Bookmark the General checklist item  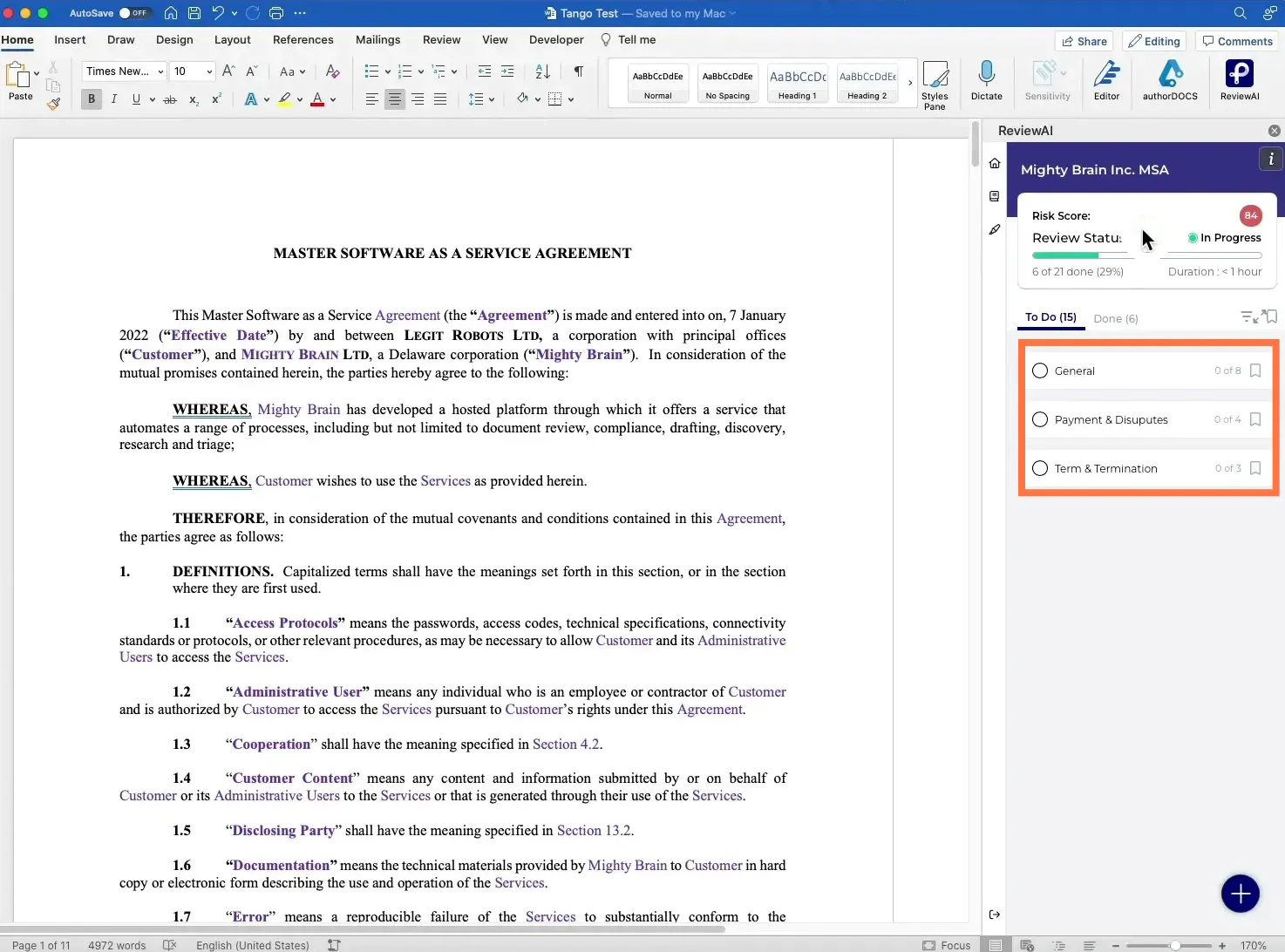(x=1255, y=371)
